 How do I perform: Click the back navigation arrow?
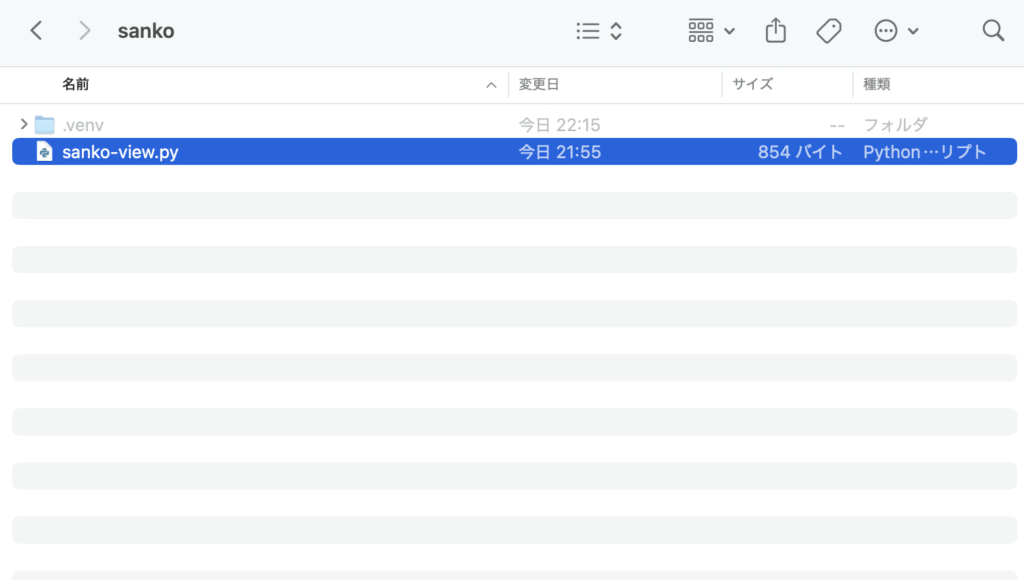[x=36, y=31]
